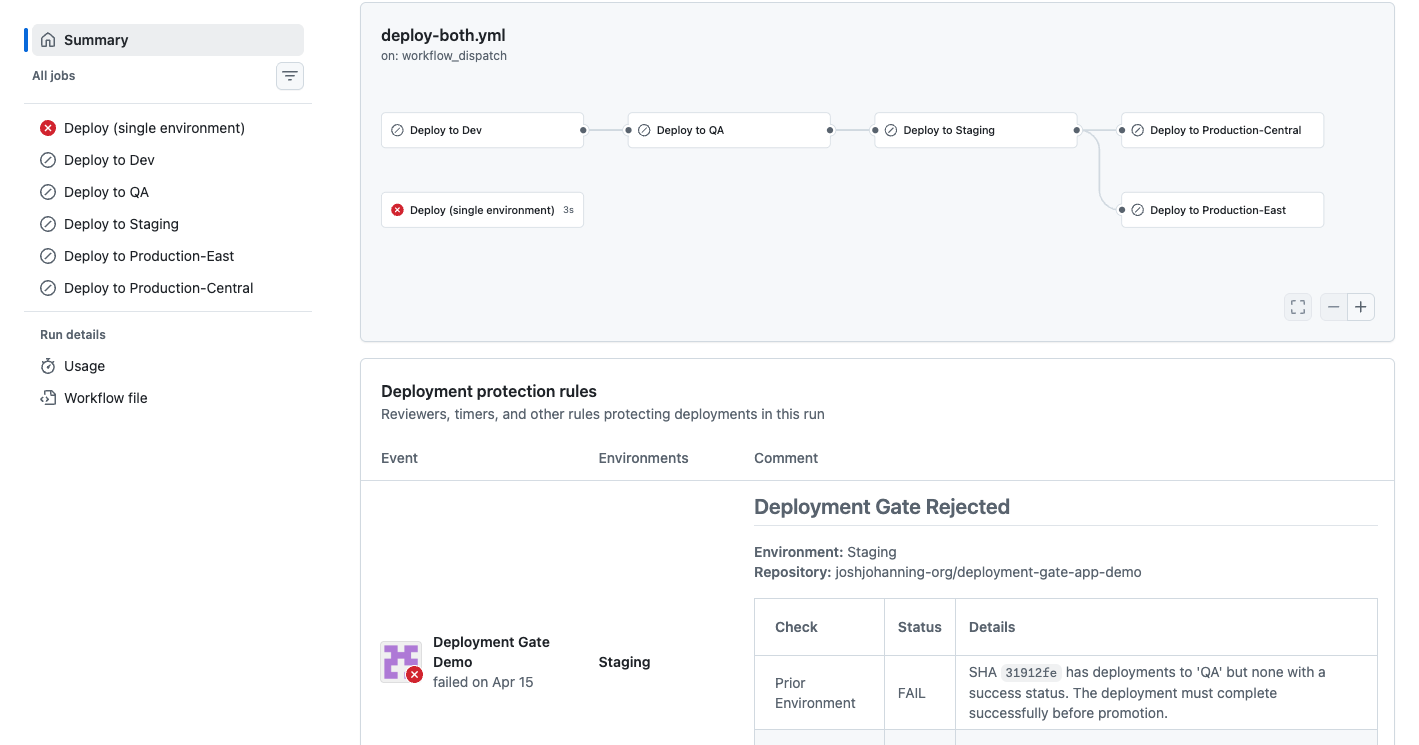Select Deploy to Dev job in sidebar
Viewport: 1419px width, 745px height.
click(168, 160)
